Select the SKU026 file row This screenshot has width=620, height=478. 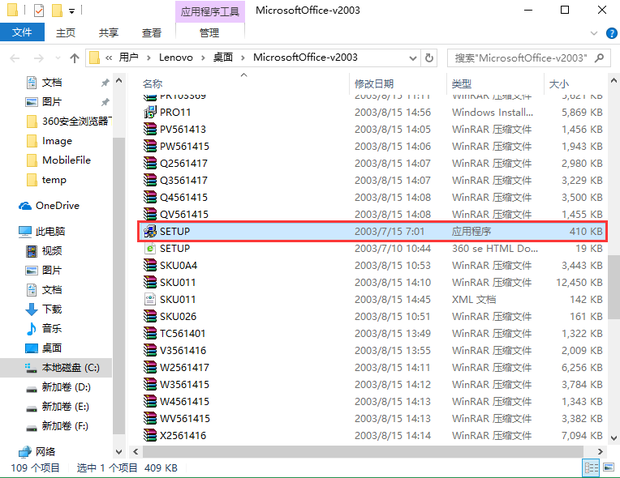click(373, 316)
